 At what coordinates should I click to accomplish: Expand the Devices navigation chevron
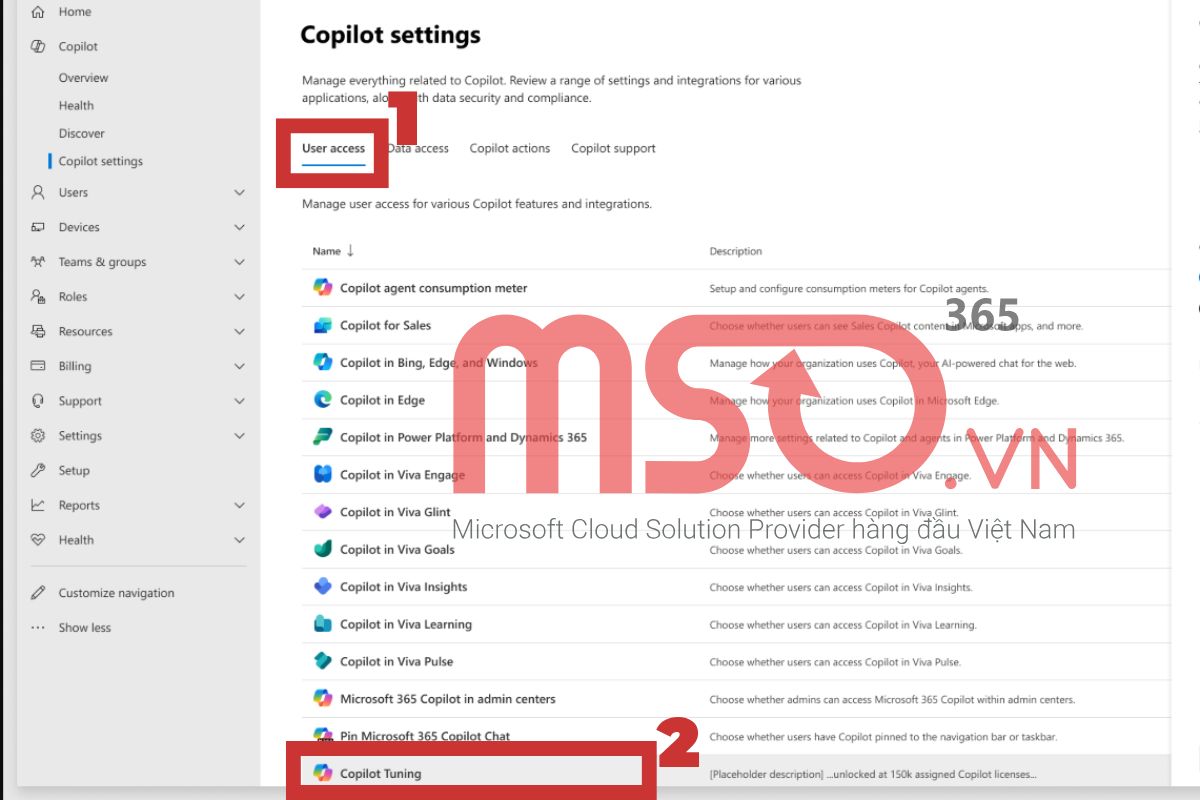coord(239,227)
